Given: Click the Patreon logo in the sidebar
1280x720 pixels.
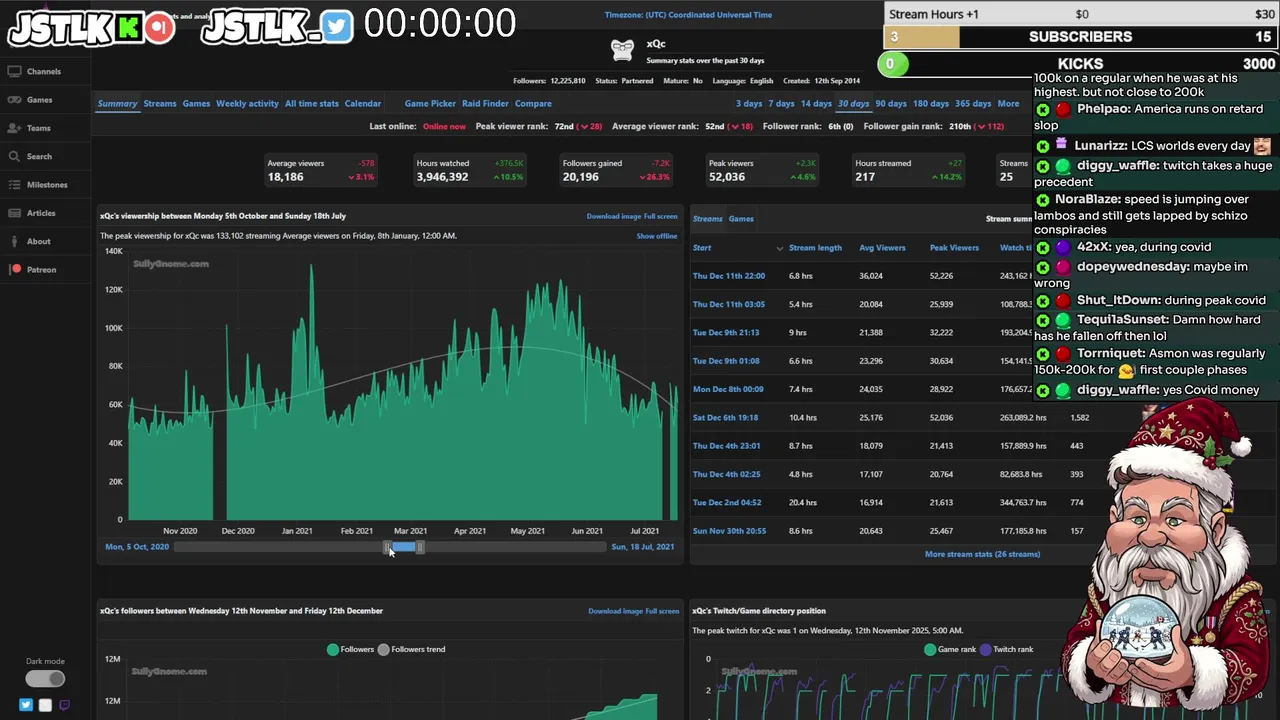Looking at the screenshot, I should pos(15,269).
